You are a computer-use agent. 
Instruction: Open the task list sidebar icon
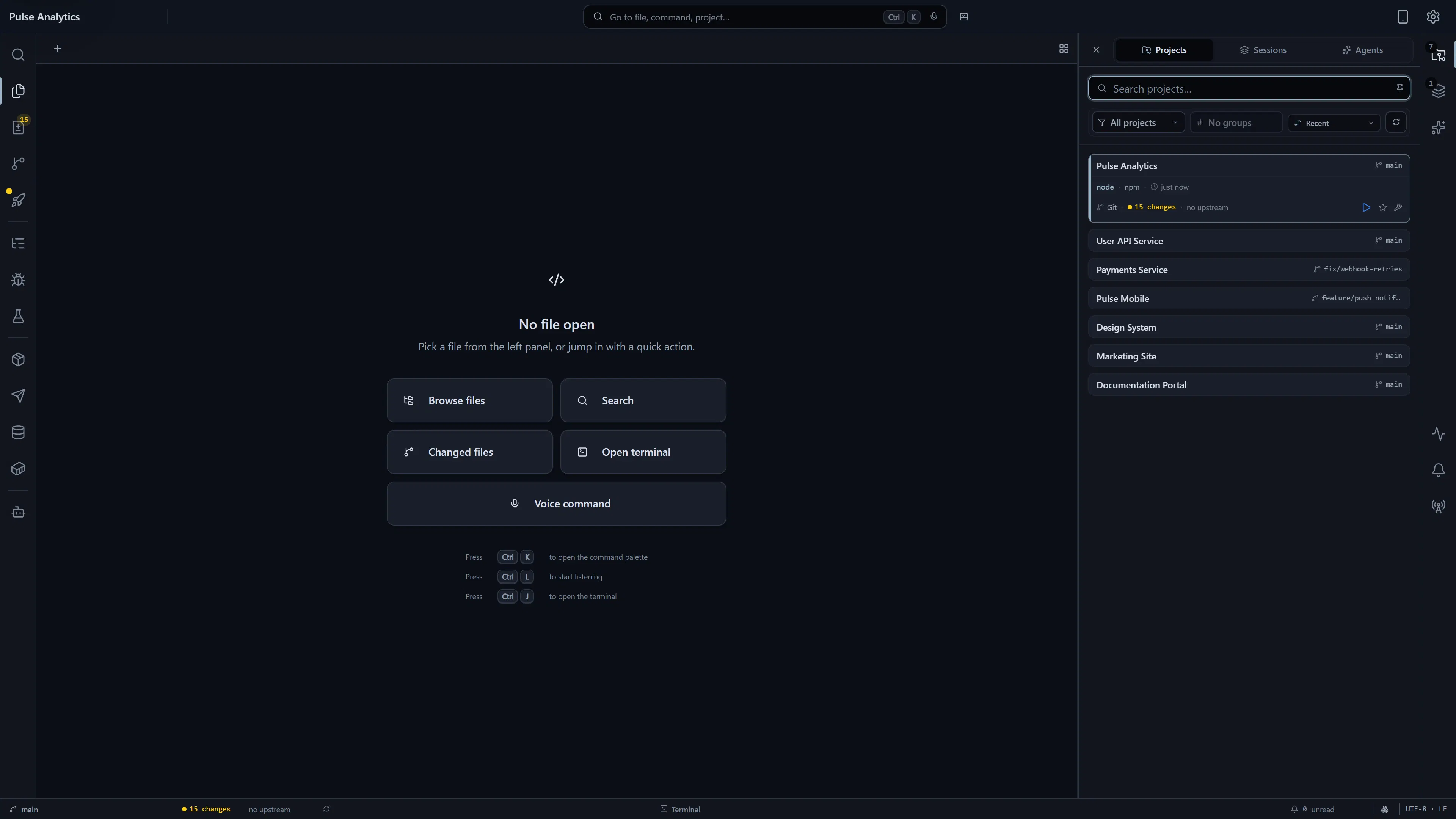tap(18, 243)
